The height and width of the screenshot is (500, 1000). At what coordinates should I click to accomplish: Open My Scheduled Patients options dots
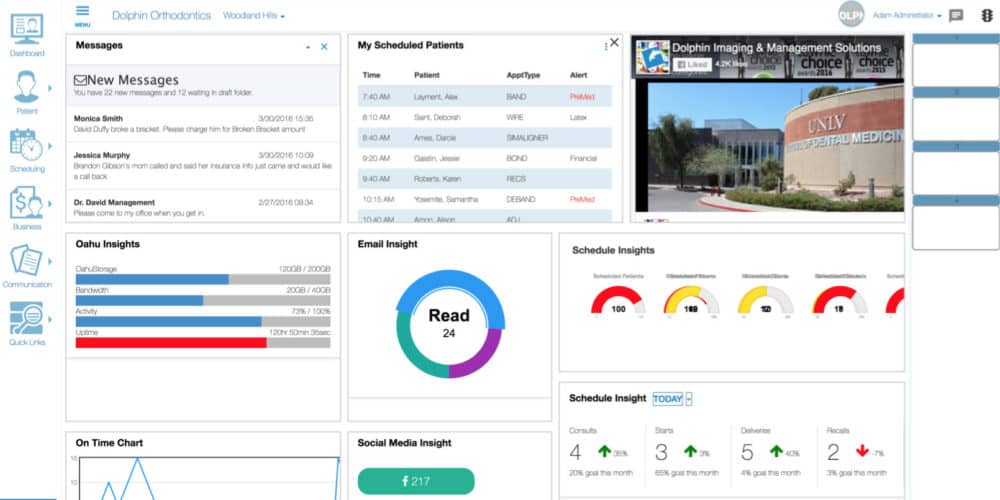(x=605, y=47)
